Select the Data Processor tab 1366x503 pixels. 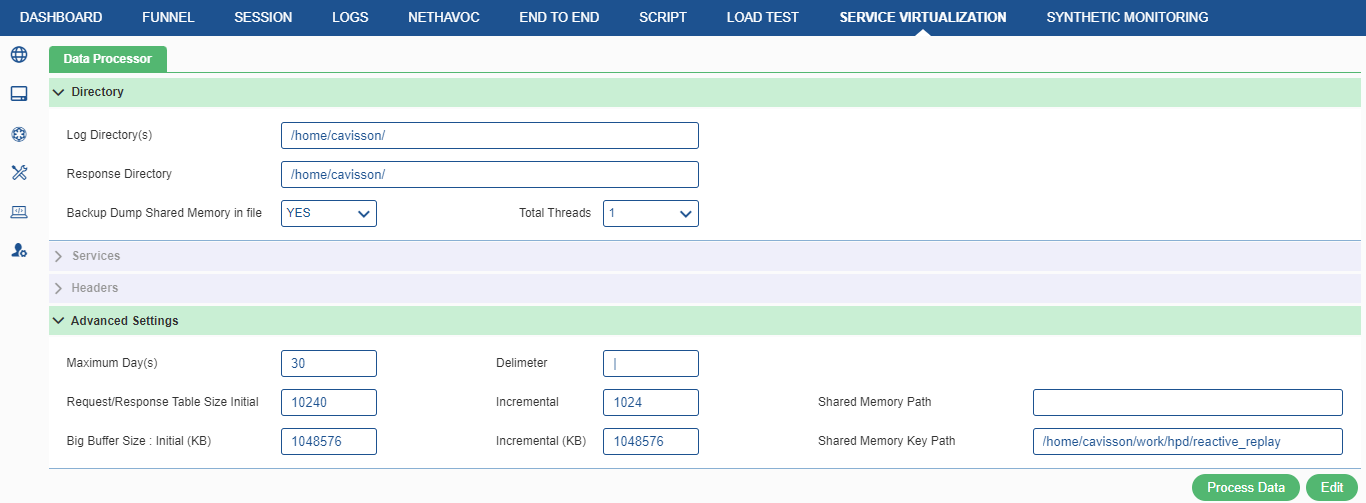108,59
